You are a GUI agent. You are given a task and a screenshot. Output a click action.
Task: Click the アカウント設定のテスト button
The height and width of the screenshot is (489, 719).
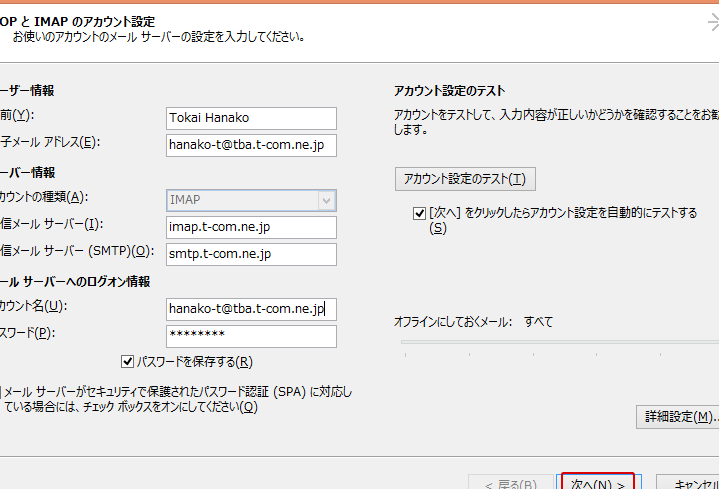pyautogui.click(x=464, y=179)
